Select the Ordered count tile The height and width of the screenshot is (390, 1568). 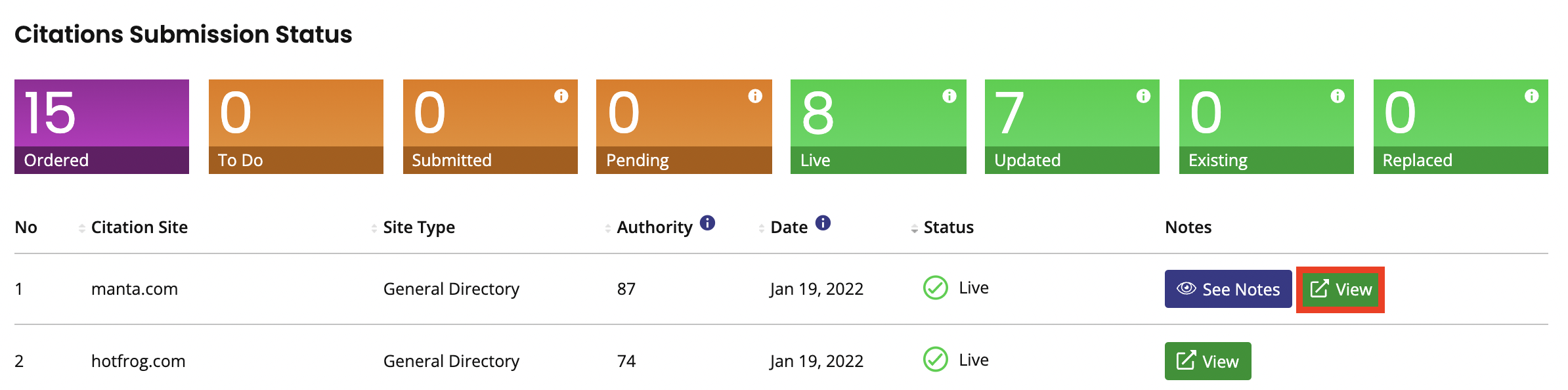click(x=102, y=127)
